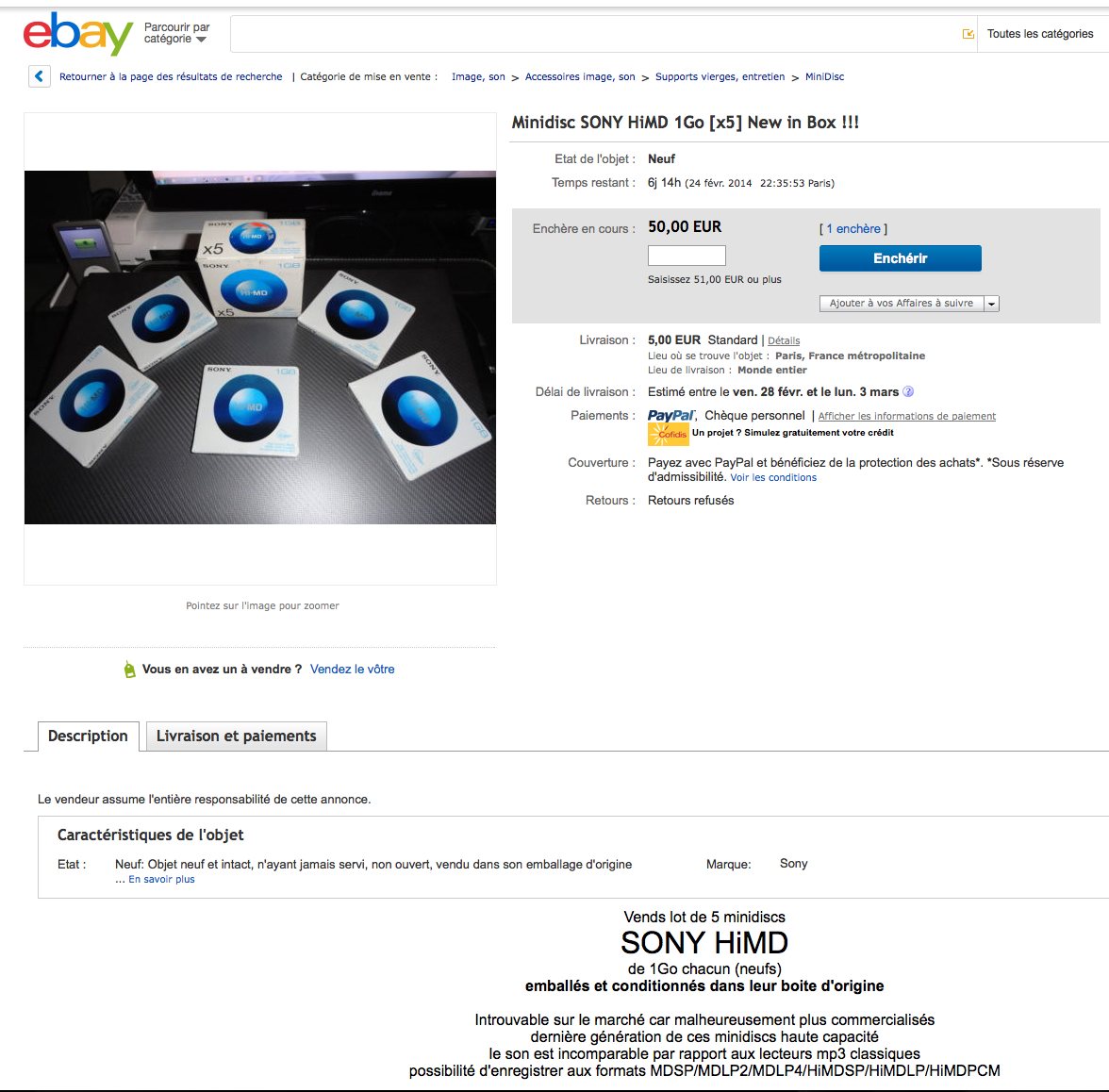Click the Enchérir button

pyautogui.click(x=901, y=258)
